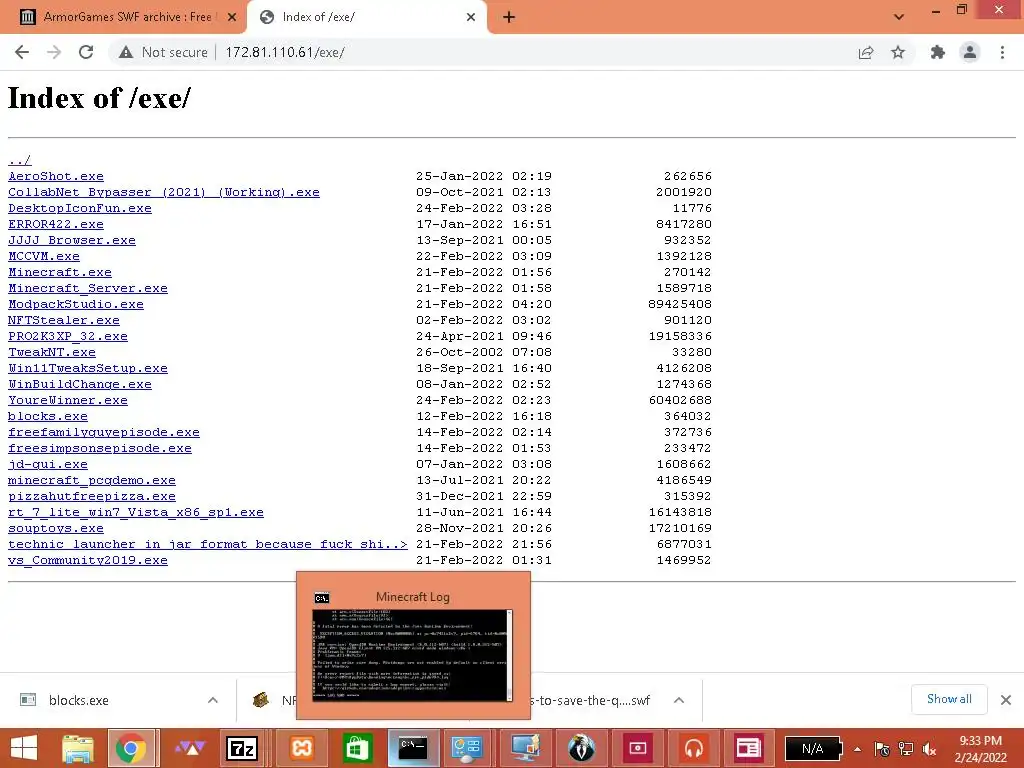Viewport: 1024px width, 768px height.
Task: Click the address bar URL
Action: [x=285, y=52]
